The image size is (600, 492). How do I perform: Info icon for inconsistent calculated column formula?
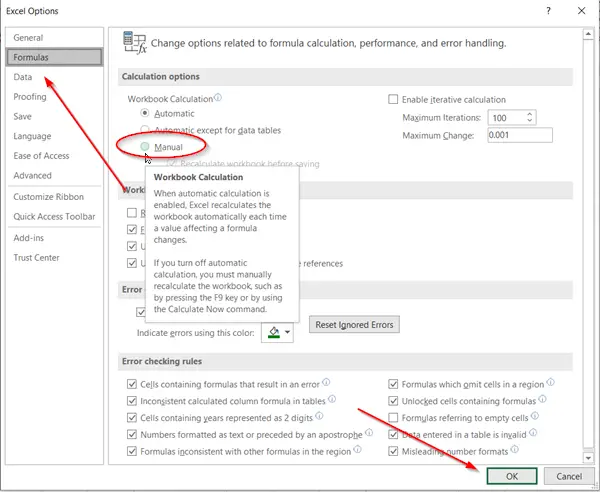click(x=332, y=399)
